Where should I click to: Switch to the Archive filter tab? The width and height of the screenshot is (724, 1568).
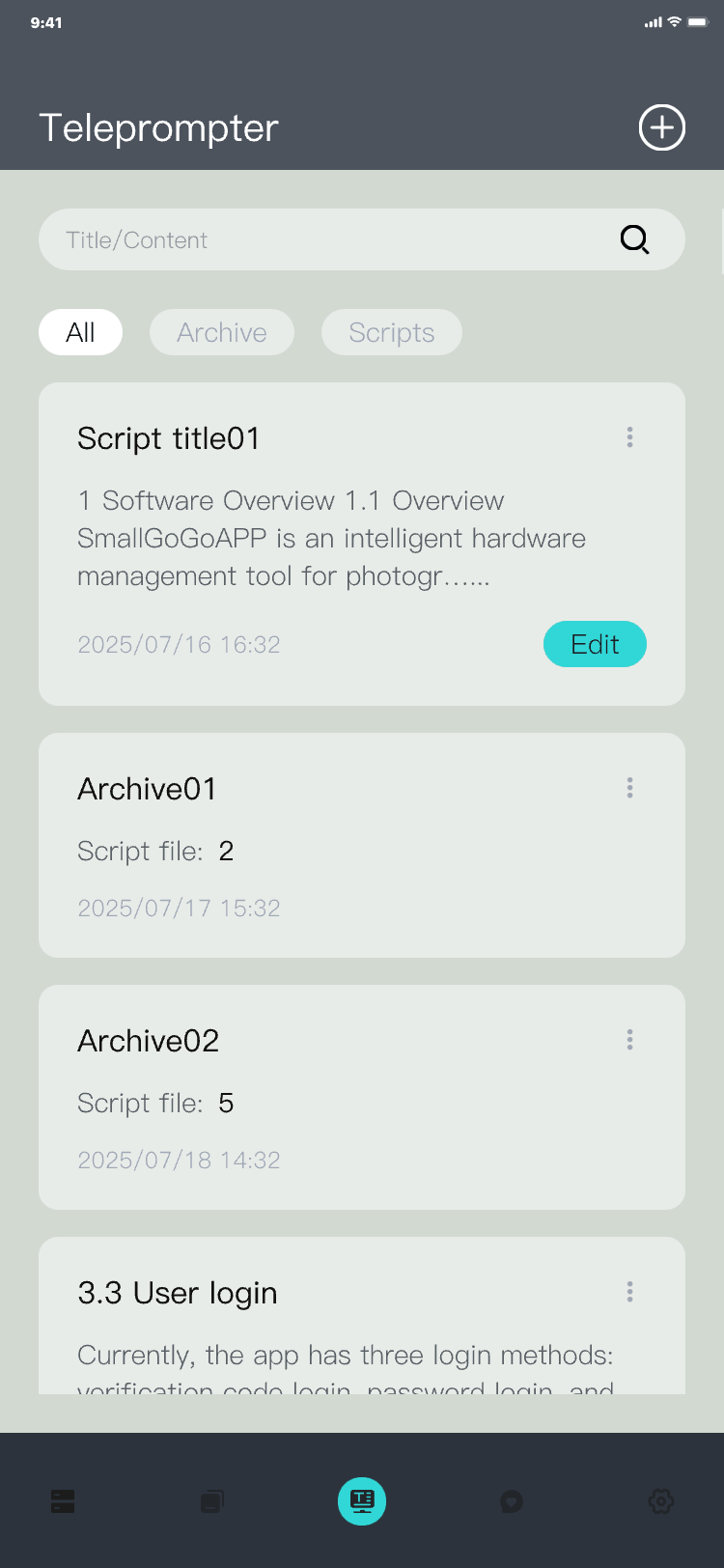coord(222,332)
